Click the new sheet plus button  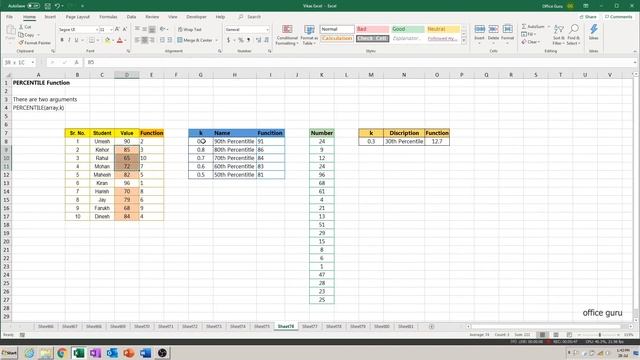(431, 327)
